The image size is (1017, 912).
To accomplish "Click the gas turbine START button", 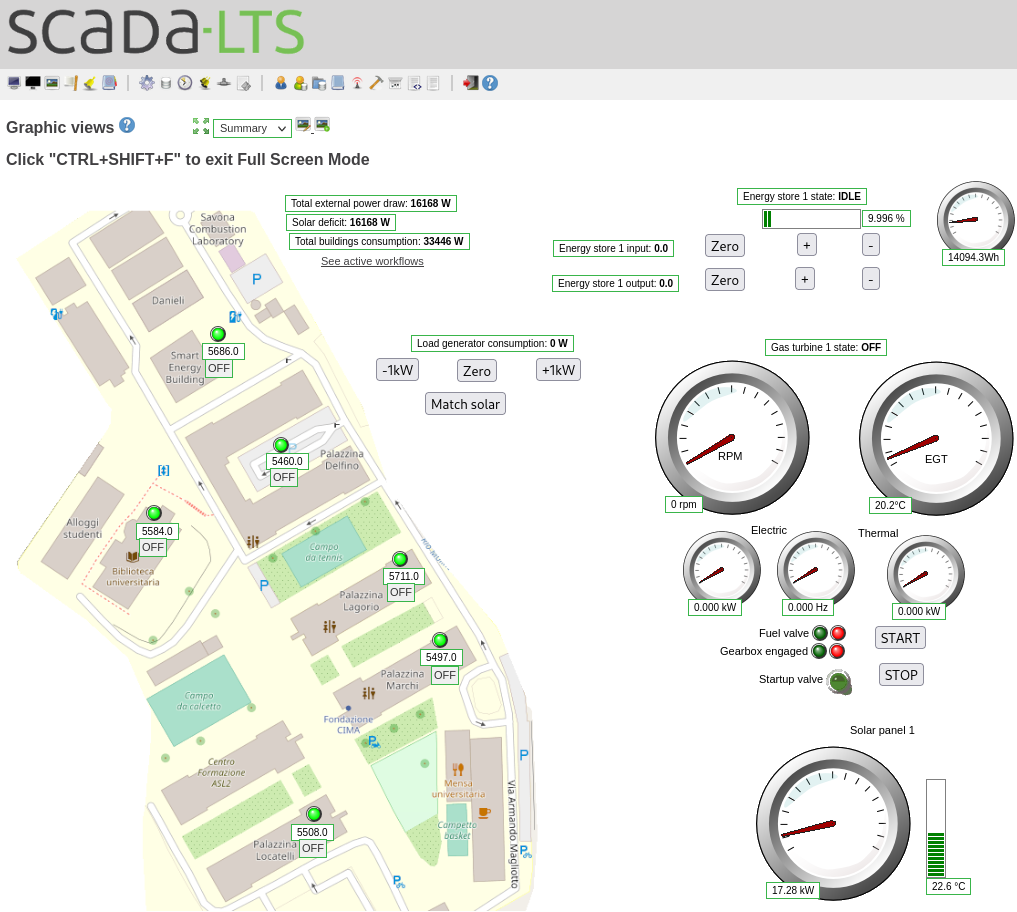I will point(900,638).
